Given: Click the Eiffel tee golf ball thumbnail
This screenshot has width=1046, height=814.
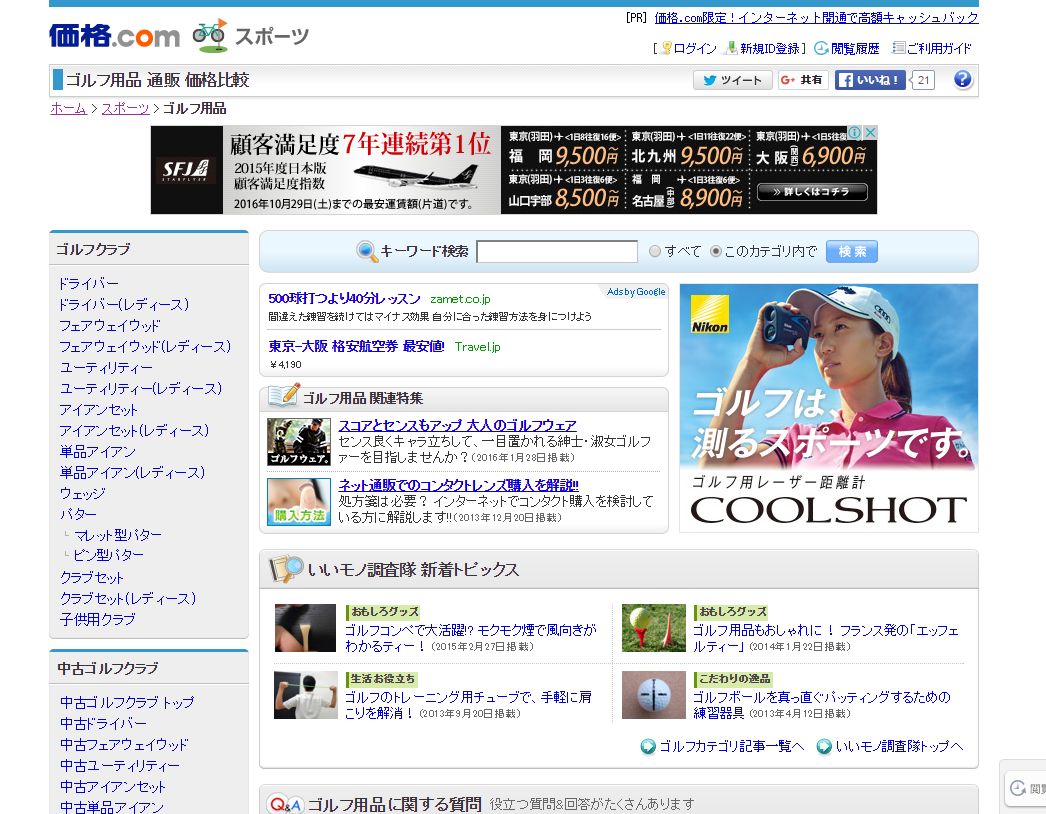Looking at the screenshot, I should coord(654,628).
